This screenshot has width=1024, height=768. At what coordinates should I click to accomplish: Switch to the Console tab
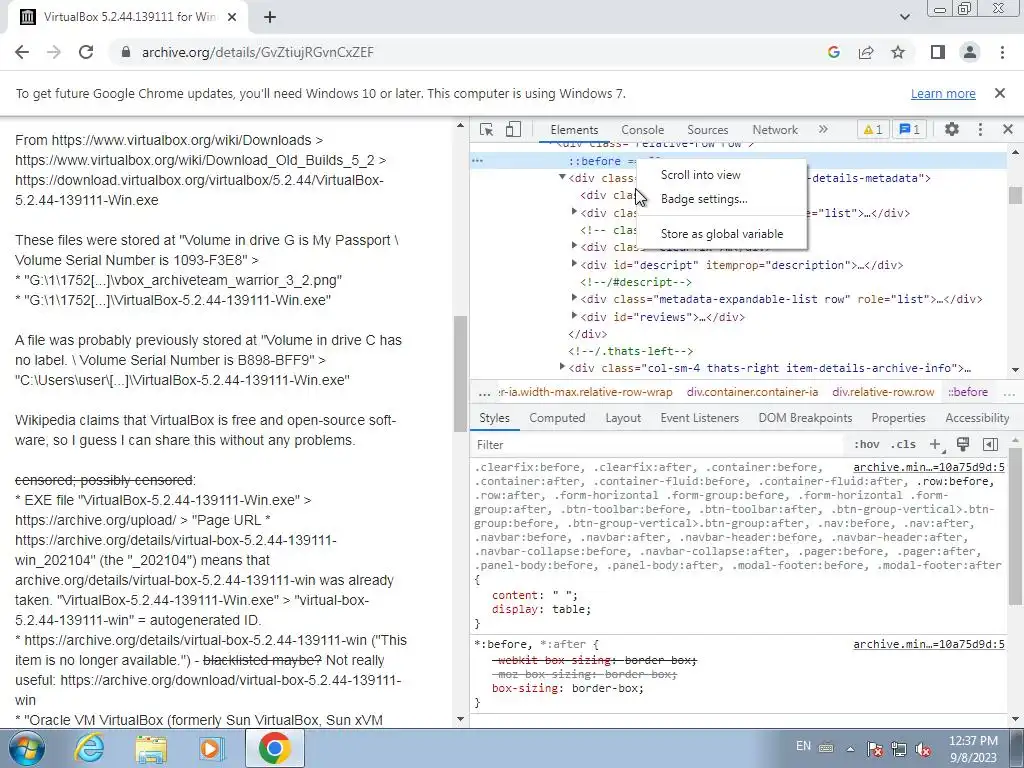(643, 129)
